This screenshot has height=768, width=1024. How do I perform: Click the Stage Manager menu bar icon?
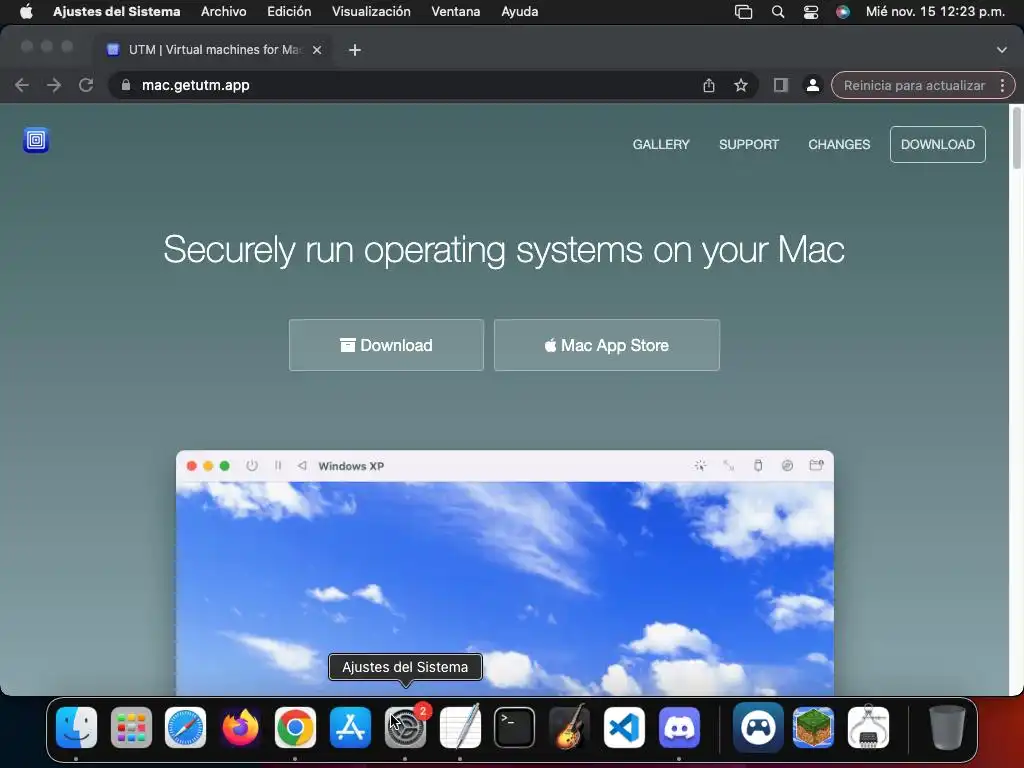point(743,12)
